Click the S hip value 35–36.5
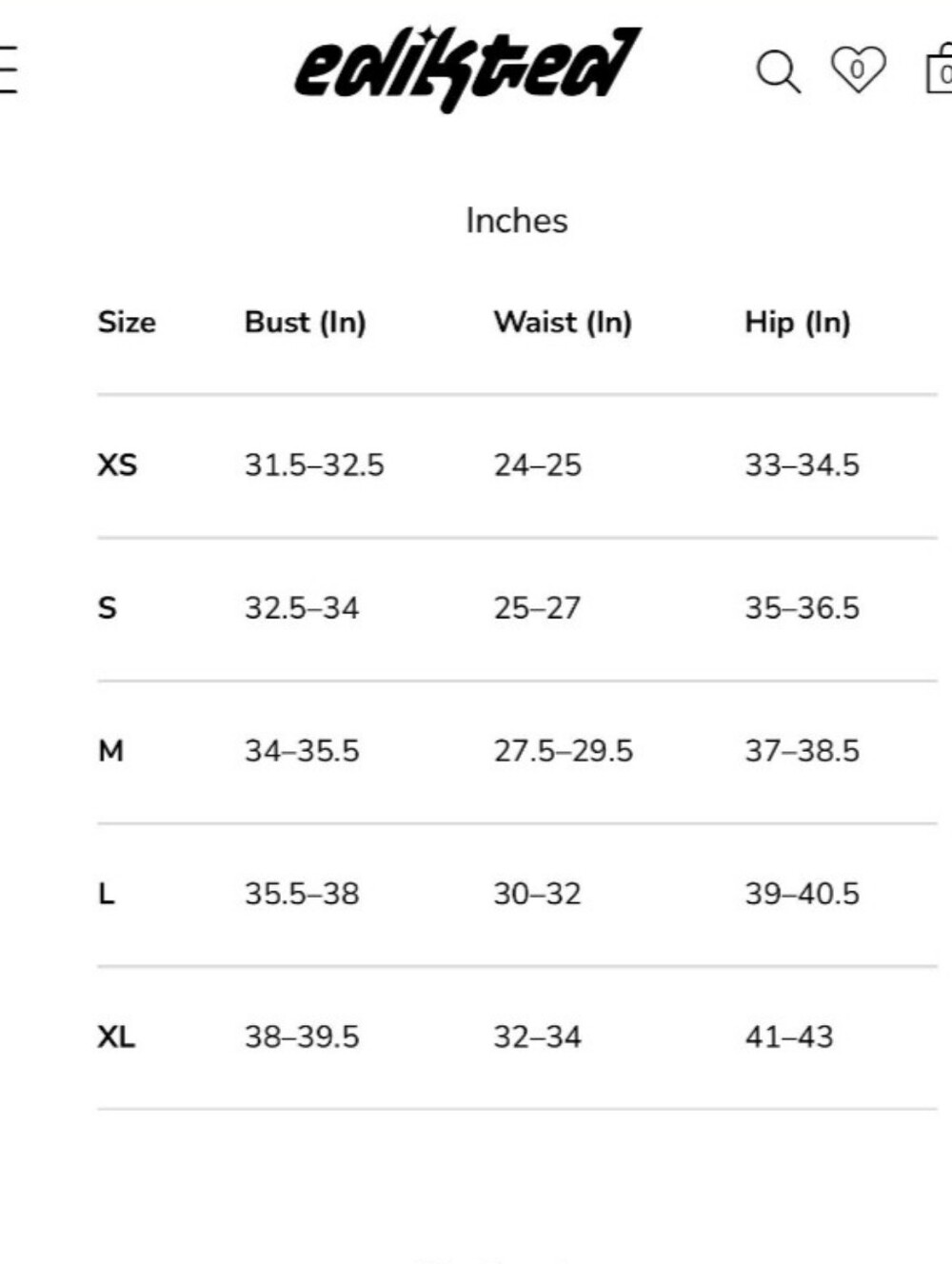Screen dimensions: 952x1264 coord(802,608)
